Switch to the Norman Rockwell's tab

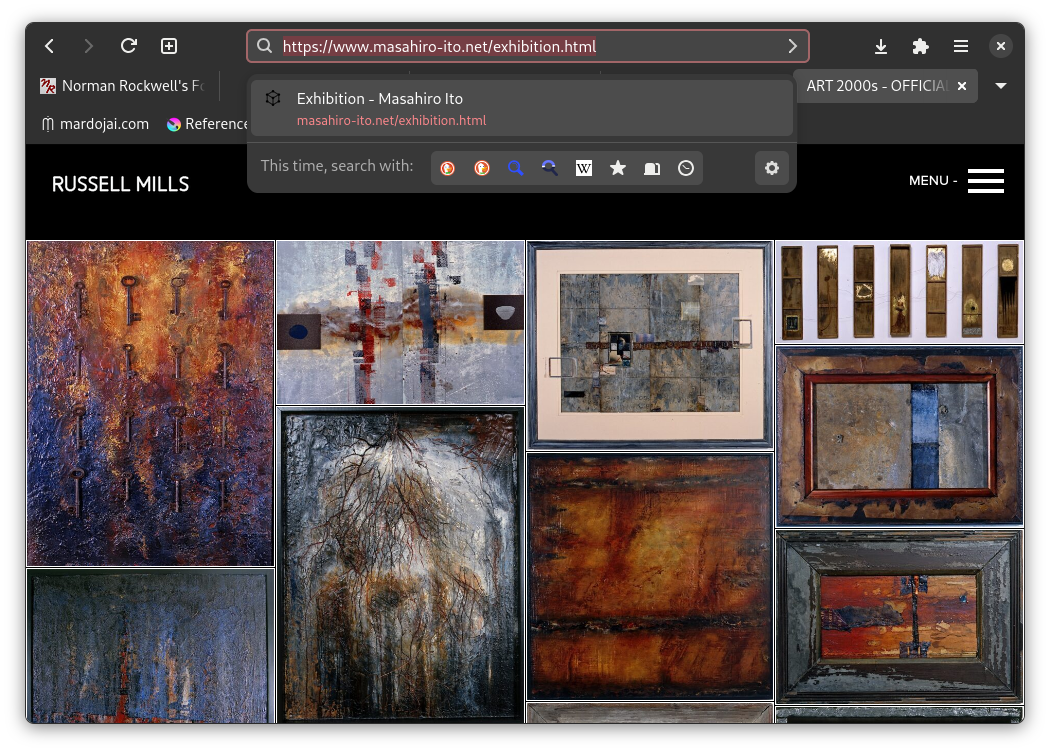click(124, 86)
